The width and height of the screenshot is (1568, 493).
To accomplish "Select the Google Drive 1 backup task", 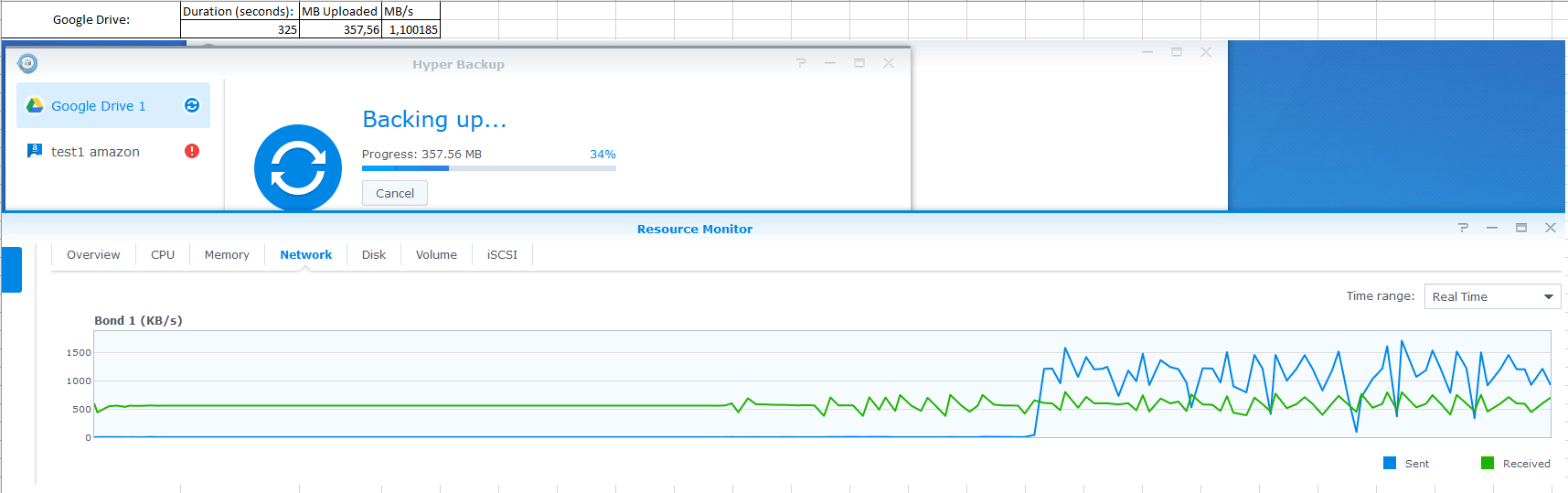I will pyautogui.click(x=113, y=105).
